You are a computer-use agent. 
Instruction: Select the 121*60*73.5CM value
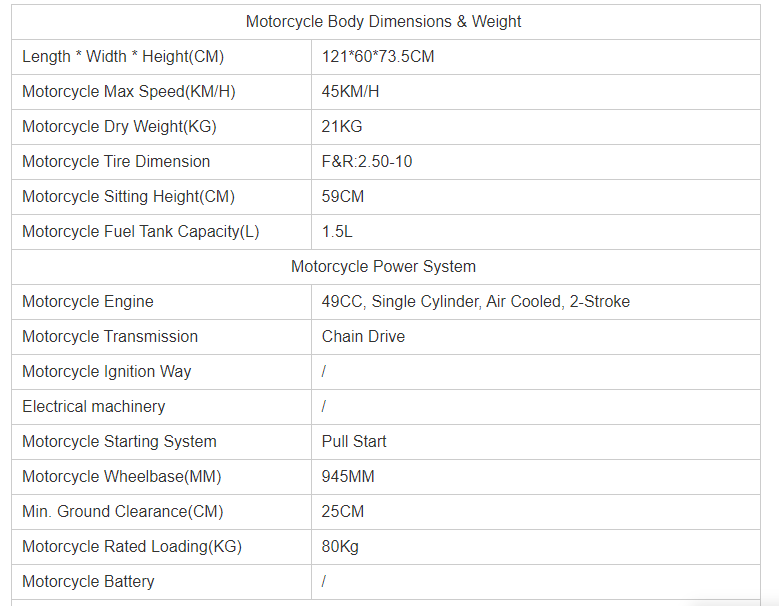coord(378,56)
